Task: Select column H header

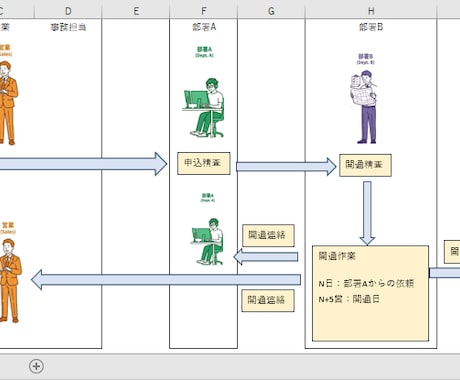Action: click(x=371, y=11)
